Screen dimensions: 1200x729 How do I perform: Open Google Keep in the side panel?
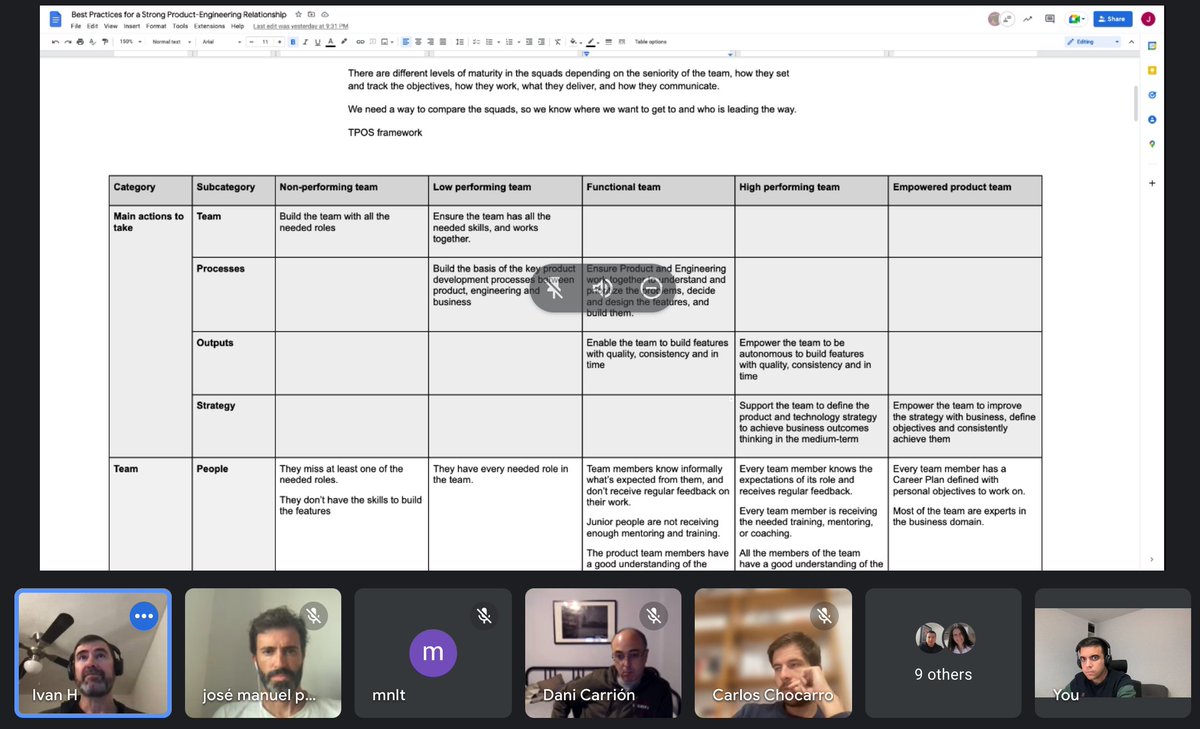[1152, 70]
